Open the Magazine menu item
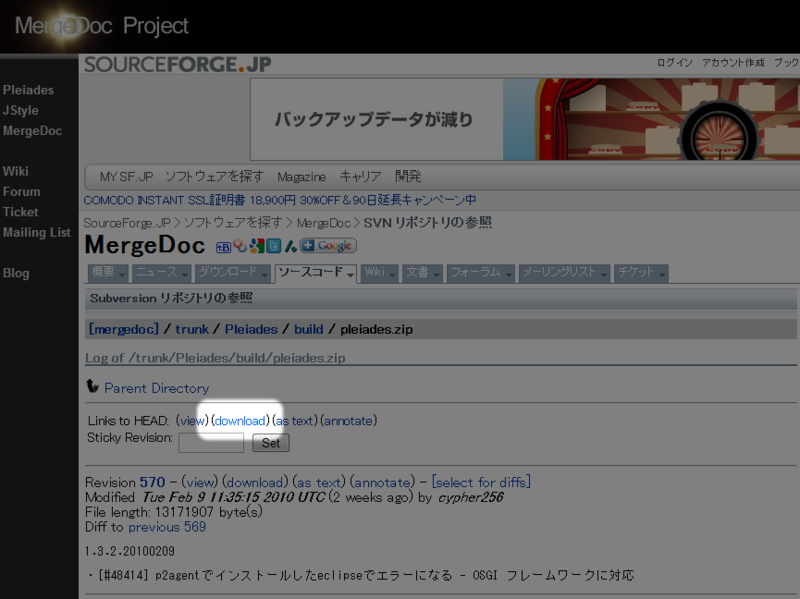800x599 pixels. 302,177
